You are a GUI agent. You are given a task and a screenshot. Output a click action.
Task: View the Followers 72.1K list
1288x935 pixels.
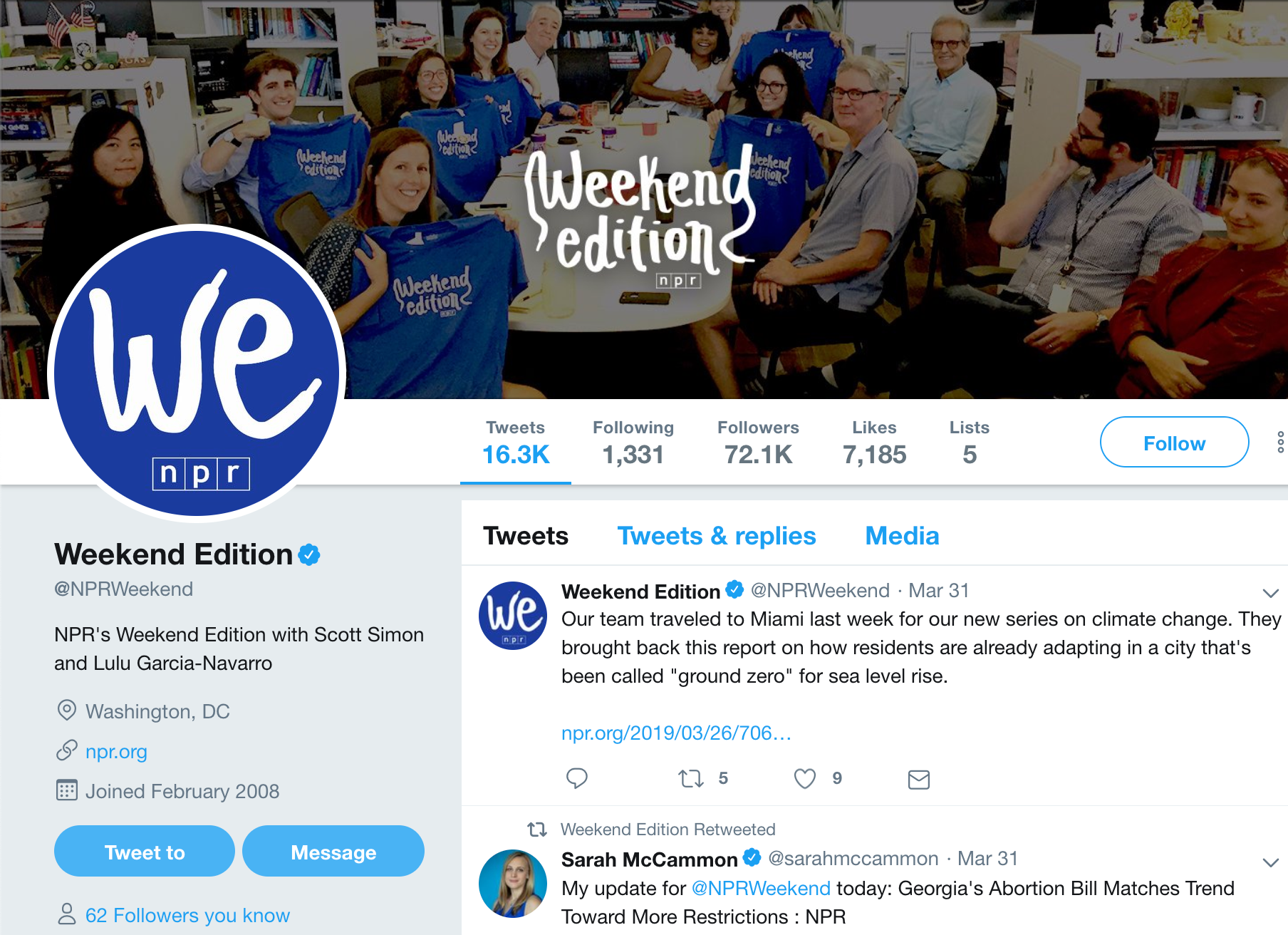point(758,443)
